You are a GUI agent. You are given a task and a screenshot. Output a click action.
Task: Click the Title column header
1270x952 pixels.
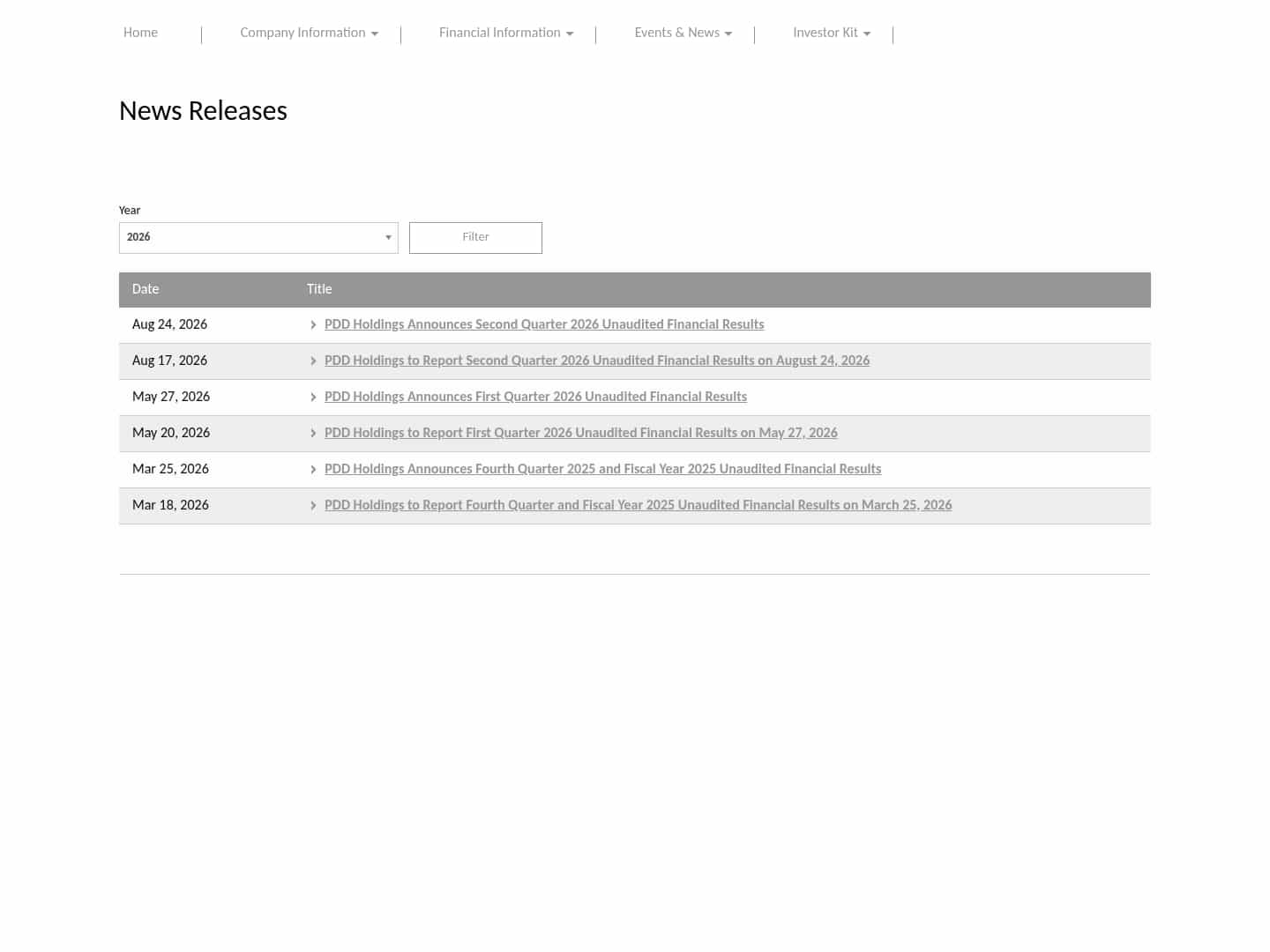click(319, 289)
